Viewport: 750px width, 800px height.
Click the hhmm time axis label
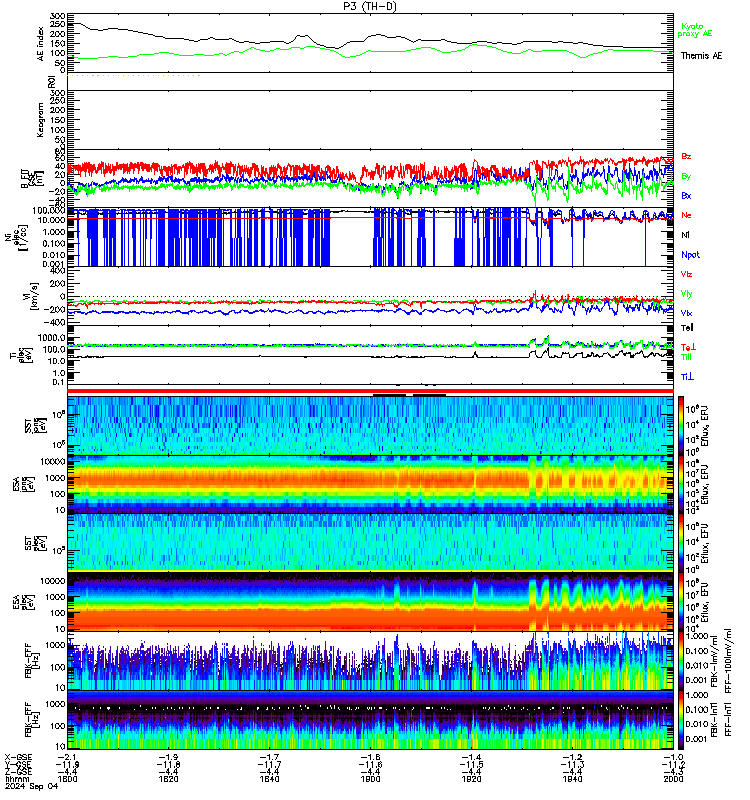[x=17, y=779]
